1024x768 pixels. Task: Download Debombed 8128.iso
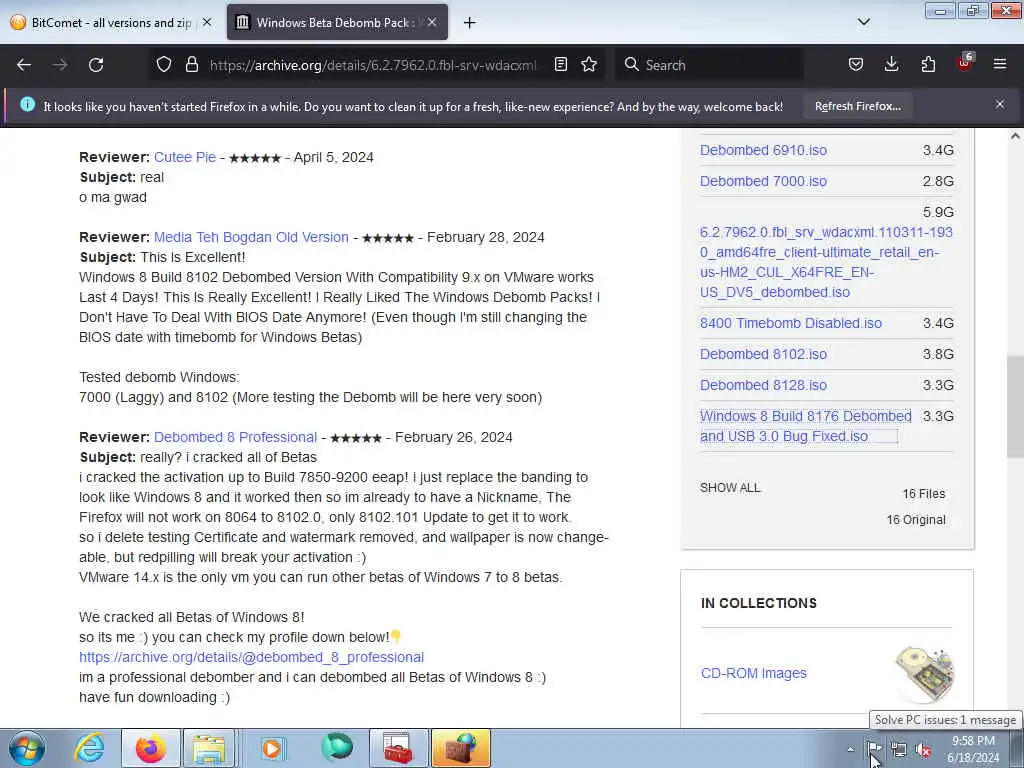tap(763, 385)
